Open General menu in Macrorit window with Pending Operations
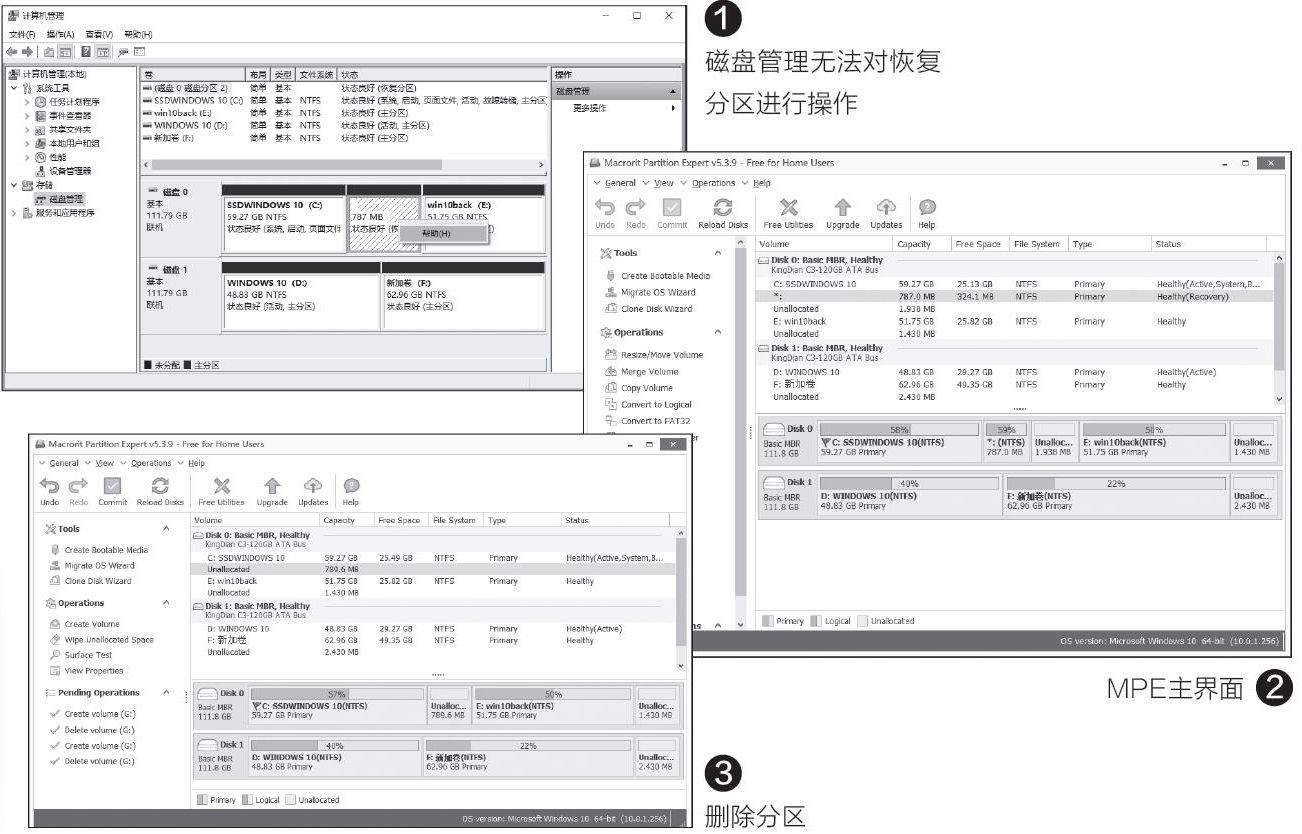The height and width of the screenshot is (834, 1302). click(x=63, y=463)
